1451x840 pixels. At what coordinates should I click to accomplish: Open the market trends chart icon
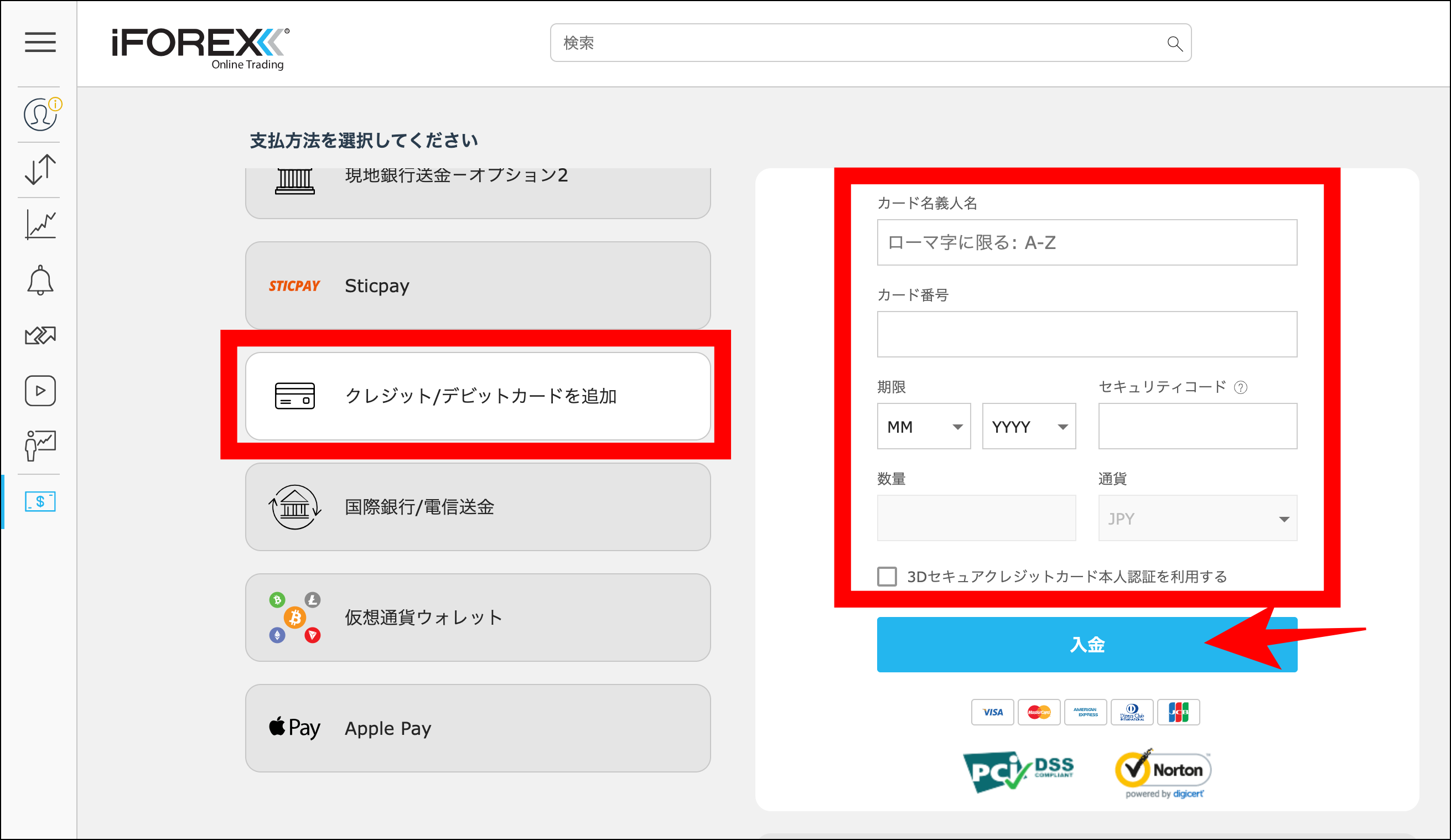click(x=40, y=224)
